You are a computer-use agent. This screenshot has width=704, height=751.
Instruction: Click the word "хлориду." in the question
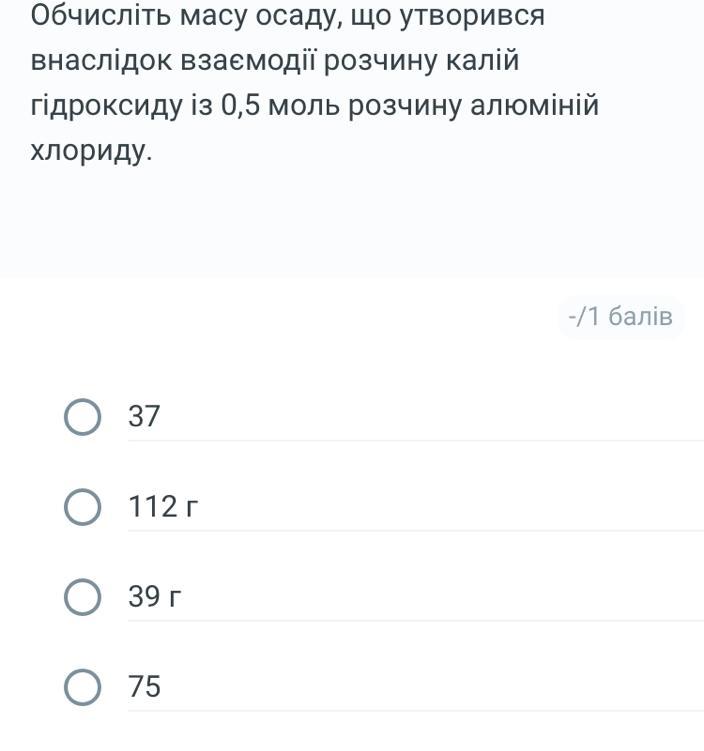[92, 152]
